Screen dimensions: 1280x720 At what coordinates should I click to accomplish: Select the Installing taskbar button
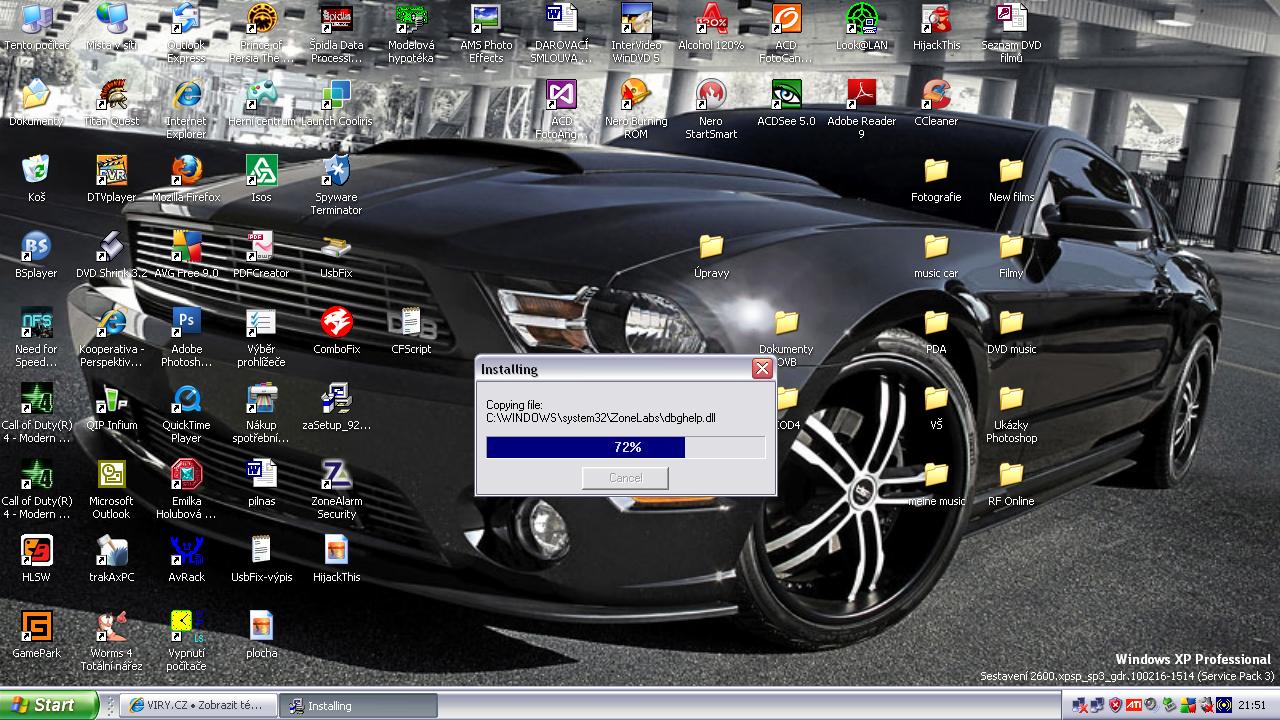(x=357, y=705)
